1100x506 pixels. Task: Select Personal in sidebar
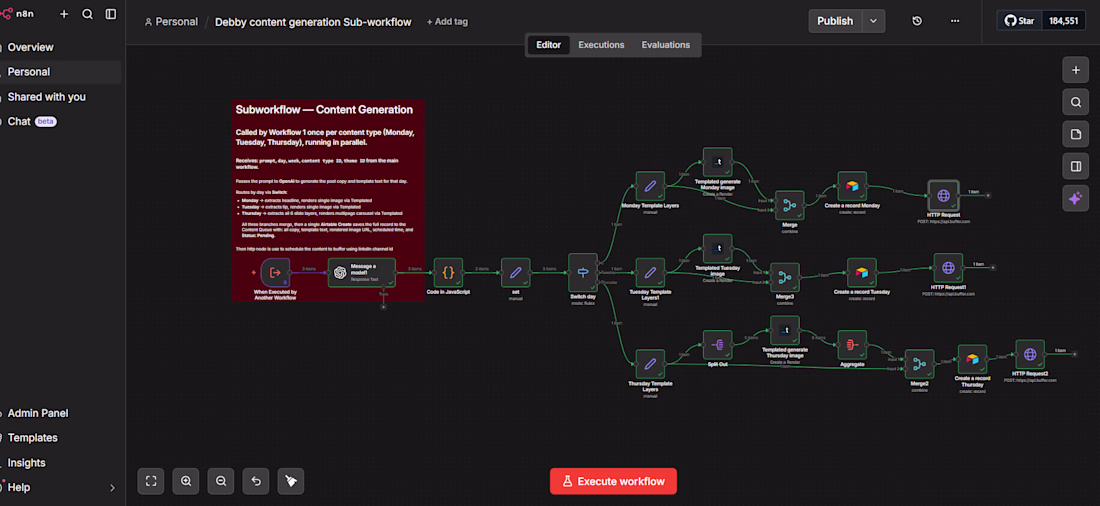60,72
